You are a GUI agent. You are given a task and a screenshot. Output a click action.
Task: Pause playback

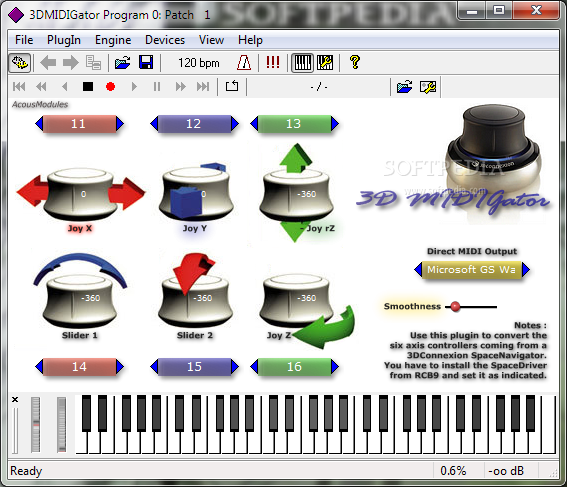(157, 87)
